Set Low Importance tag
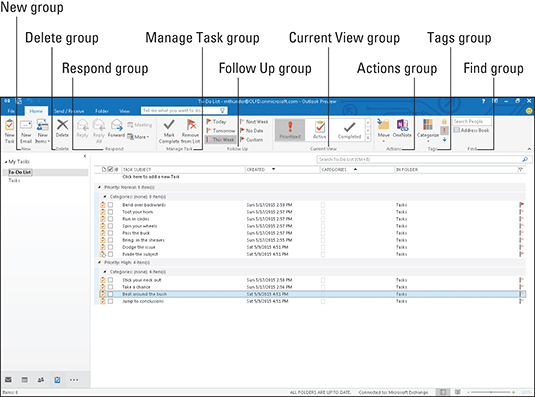Viewport: 535px width, 397px height. (x=444, y=139)
